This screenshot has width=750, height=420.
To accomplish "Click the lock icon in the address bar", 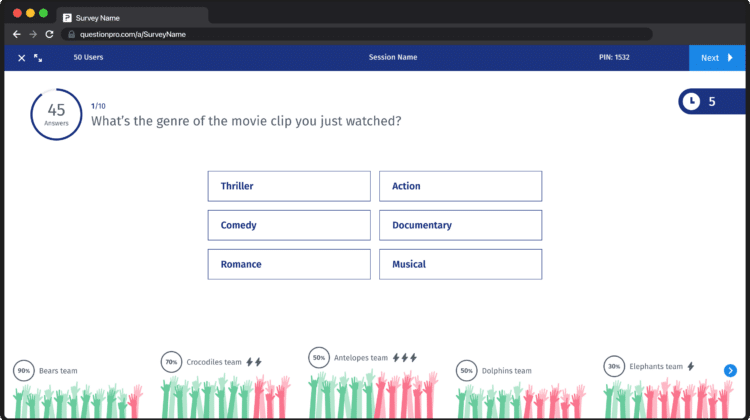I will coord(69,34).
